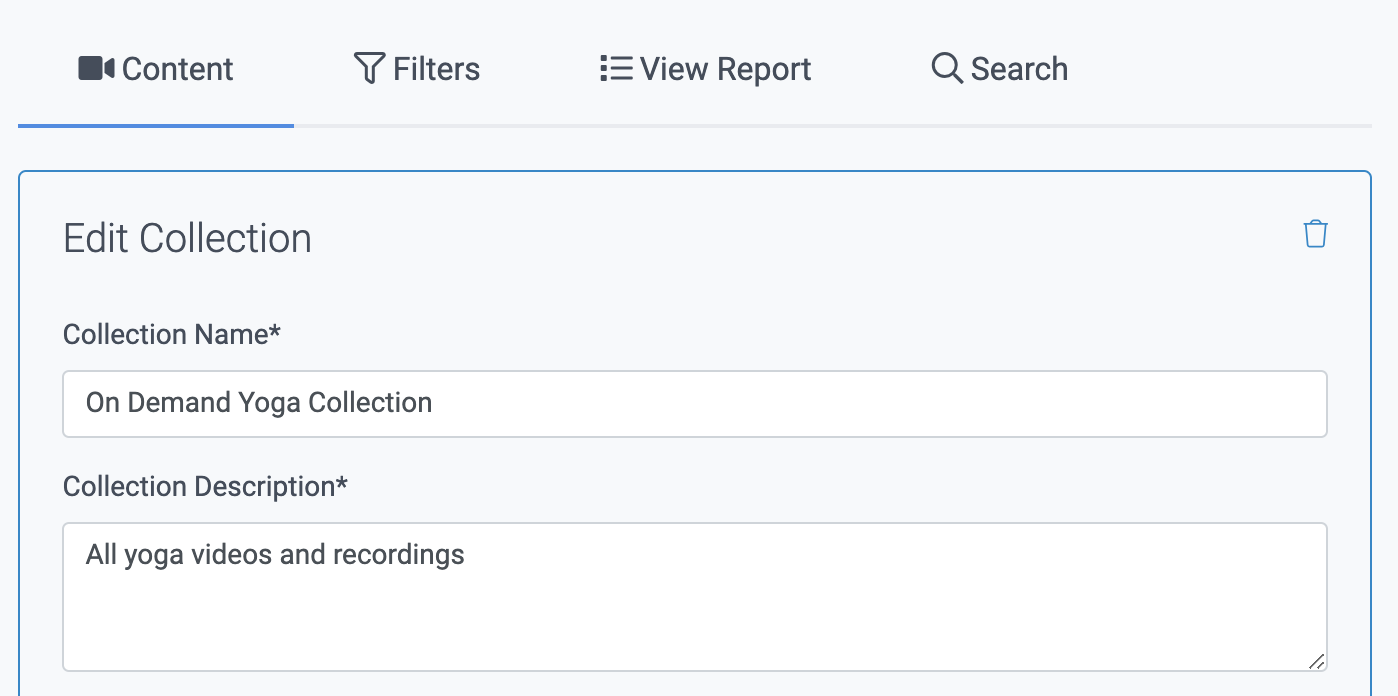This screenshot has width=1398, height=696.
Task: Click the "All yoga videos and recordings" text
Action: (x=275, y=554)
